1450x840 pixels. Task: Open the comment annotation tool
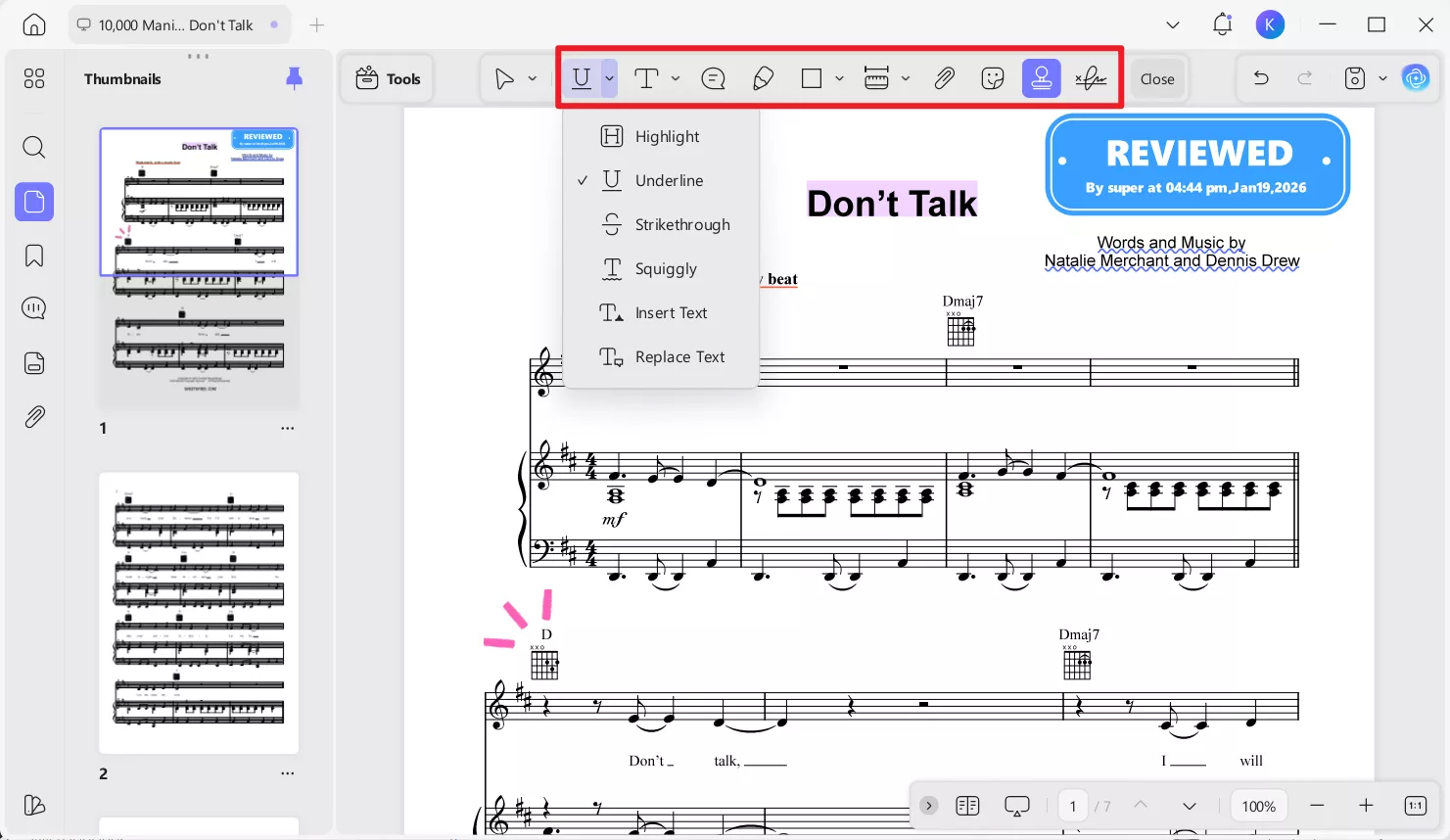714,78
